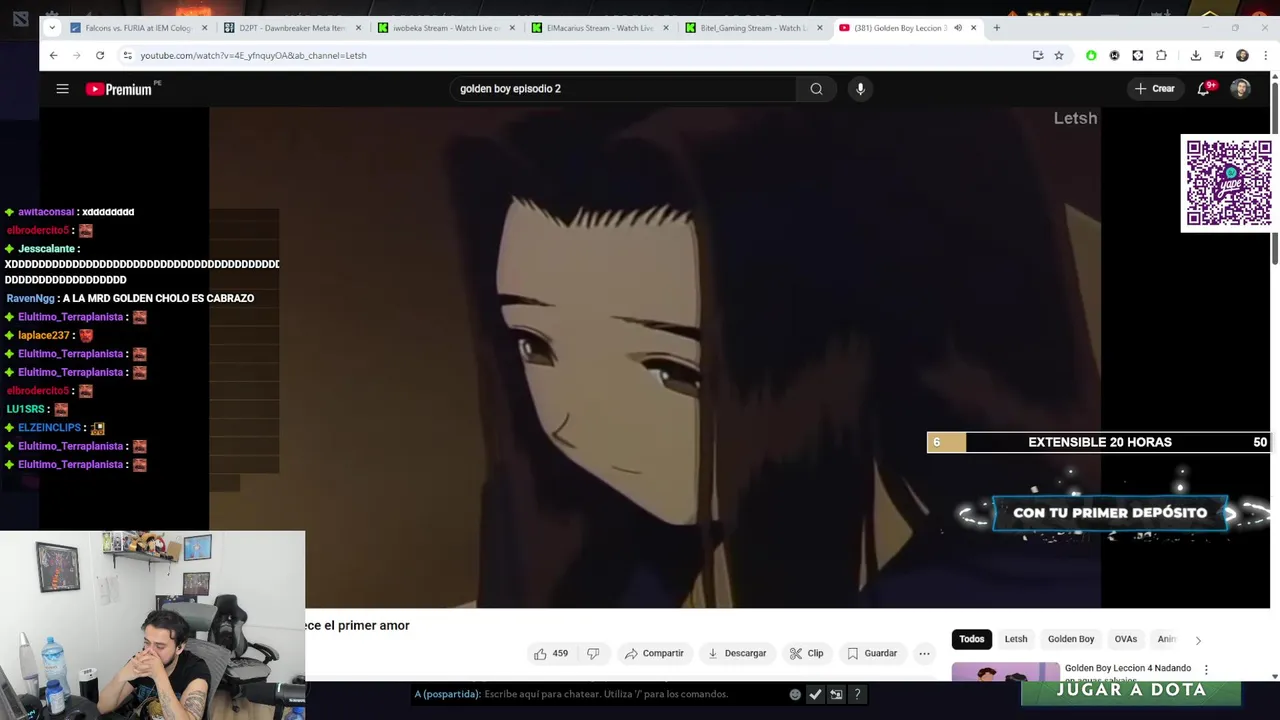Select the Golden Boy filter chip
This screenshot has height=720, width=1280.
pos(1071,639)
